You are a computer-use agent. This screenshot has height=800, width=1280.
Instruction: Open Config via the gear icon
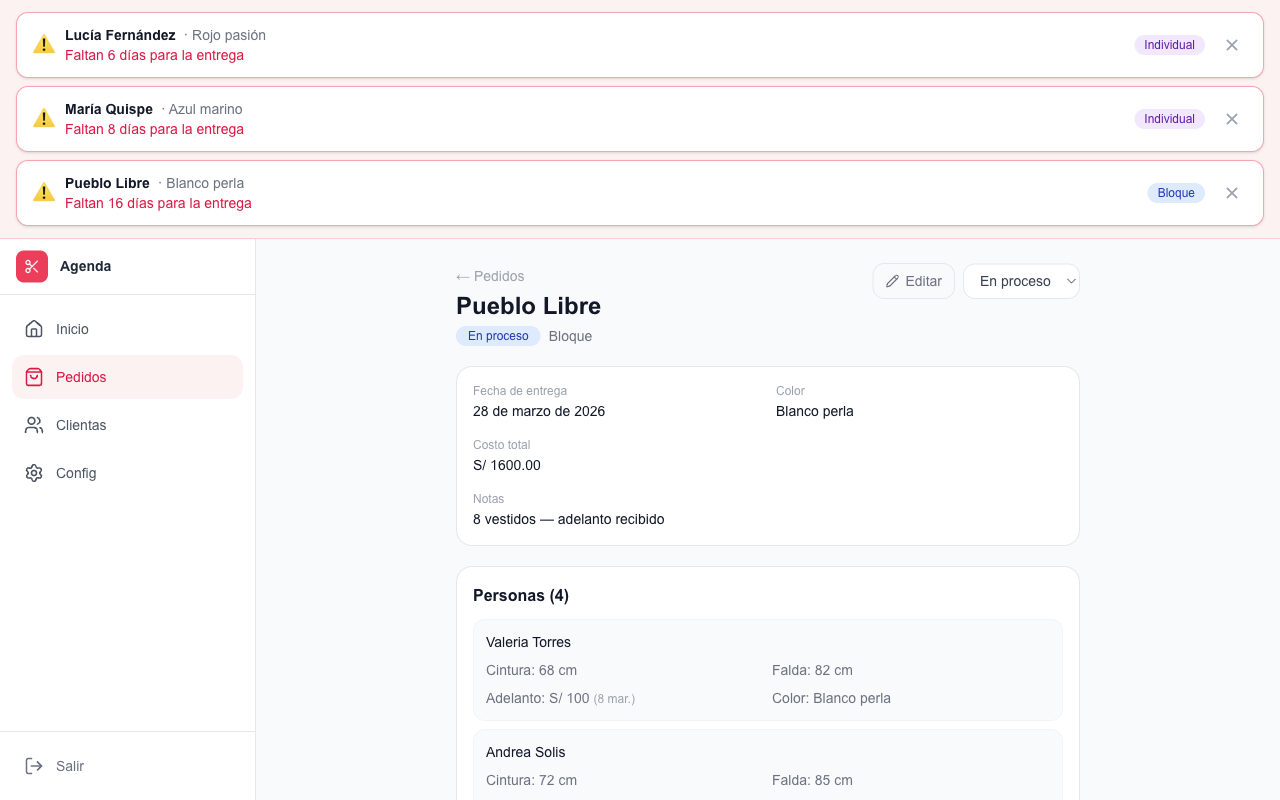tap(33, 473)
